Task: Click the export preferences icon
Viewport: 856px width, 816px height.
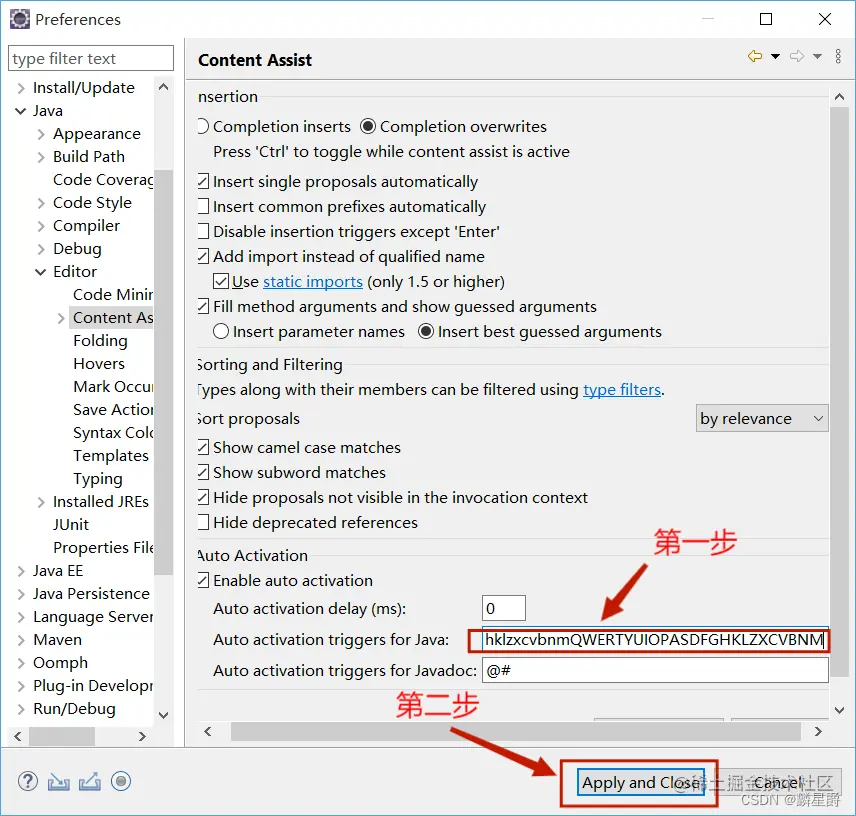Action: pyautogui.click(x=90, y=782)
